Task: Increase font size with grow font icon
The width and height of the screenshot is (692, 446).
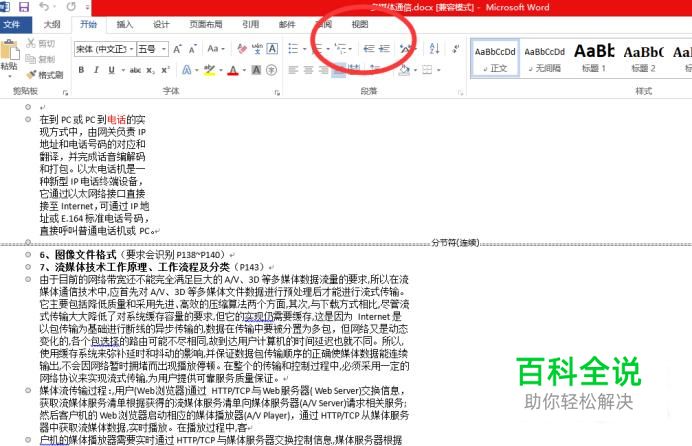Action: pos(177,49)
